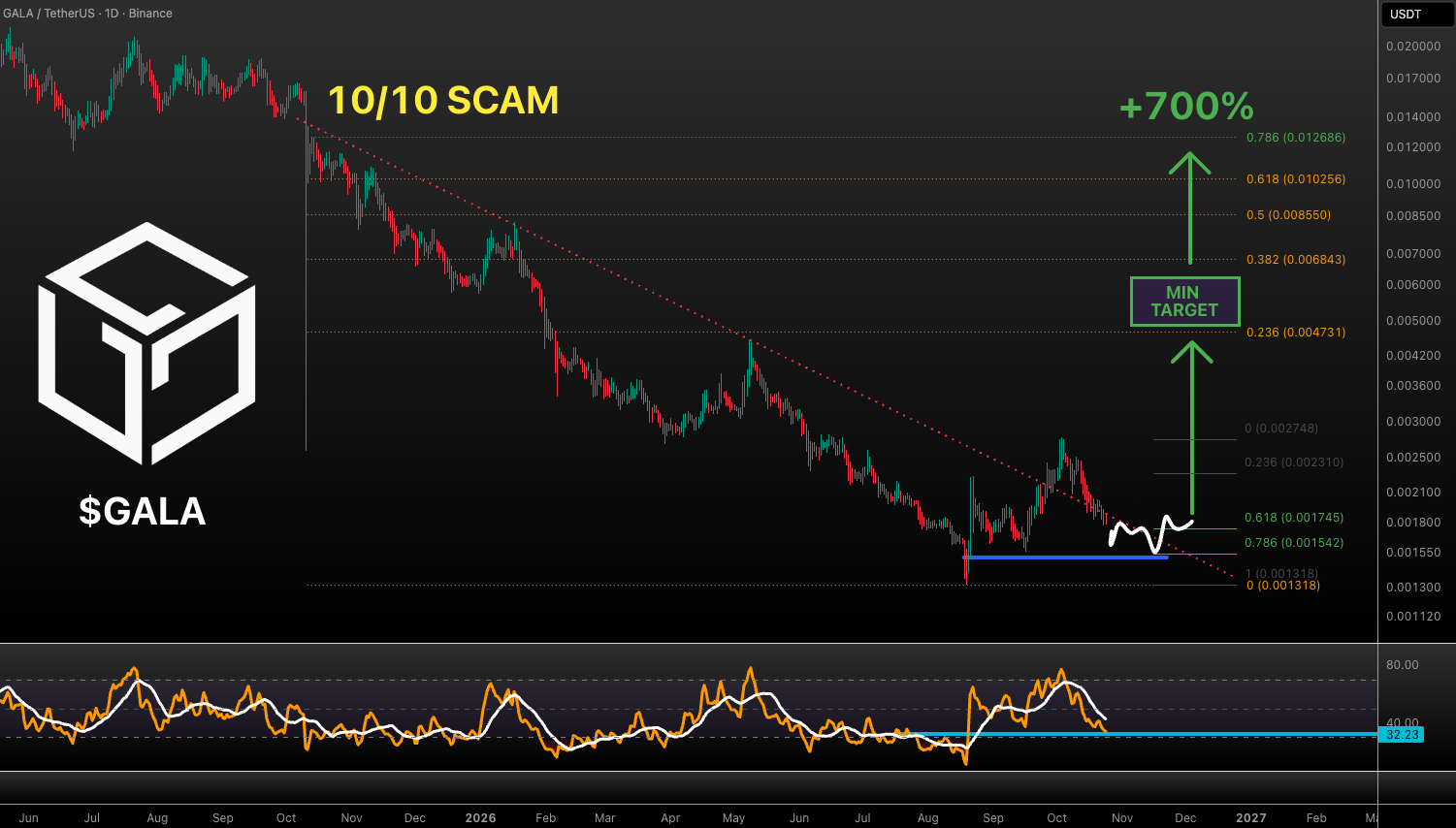Screen dimensions: 1456x828
Task: Click the 2026 label on the time axis
Action: pos(480,818)
